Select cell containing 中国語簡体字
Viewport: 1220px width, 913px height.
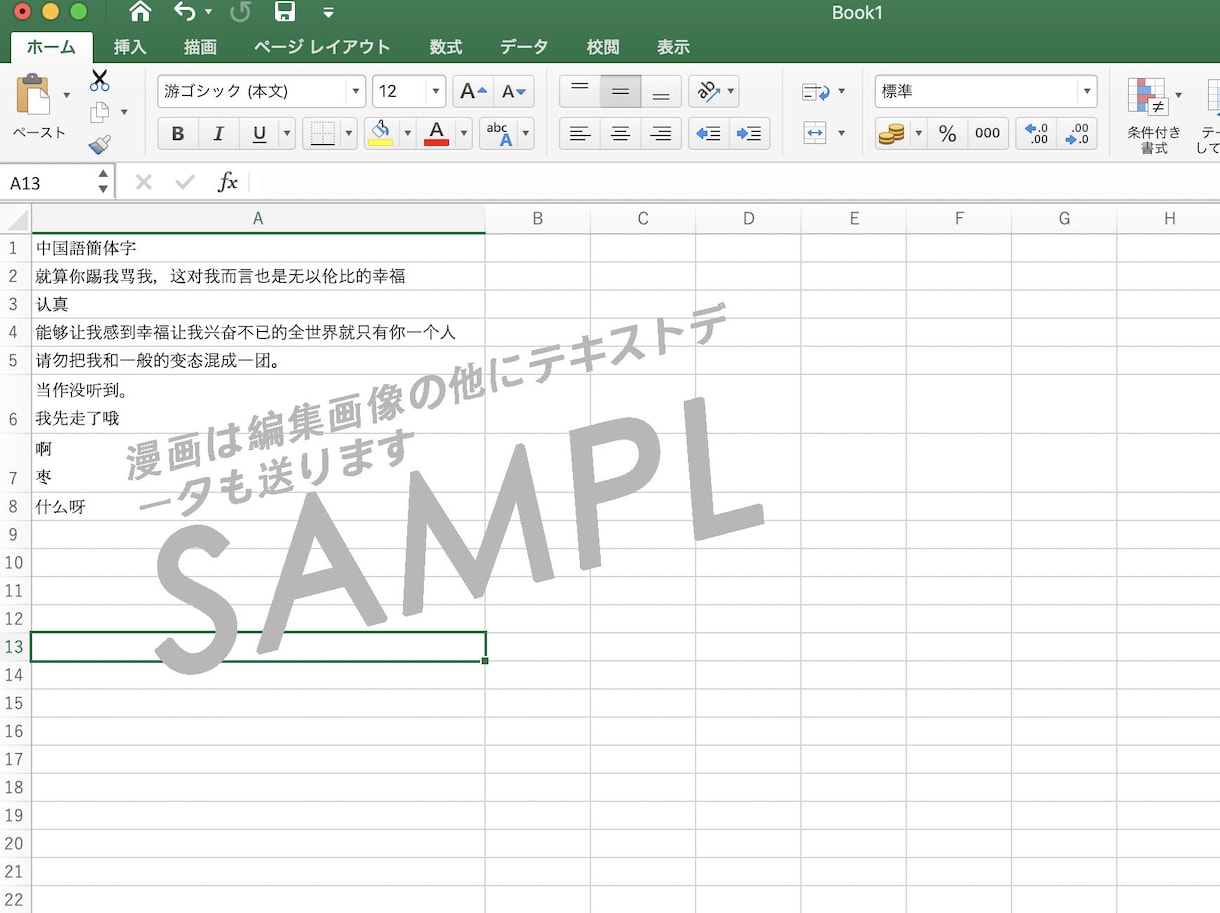(x=258, y=248)
